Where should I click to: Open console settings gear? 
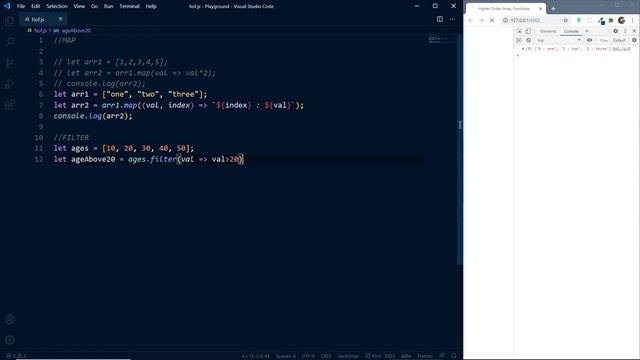click(x=634, y=40)
